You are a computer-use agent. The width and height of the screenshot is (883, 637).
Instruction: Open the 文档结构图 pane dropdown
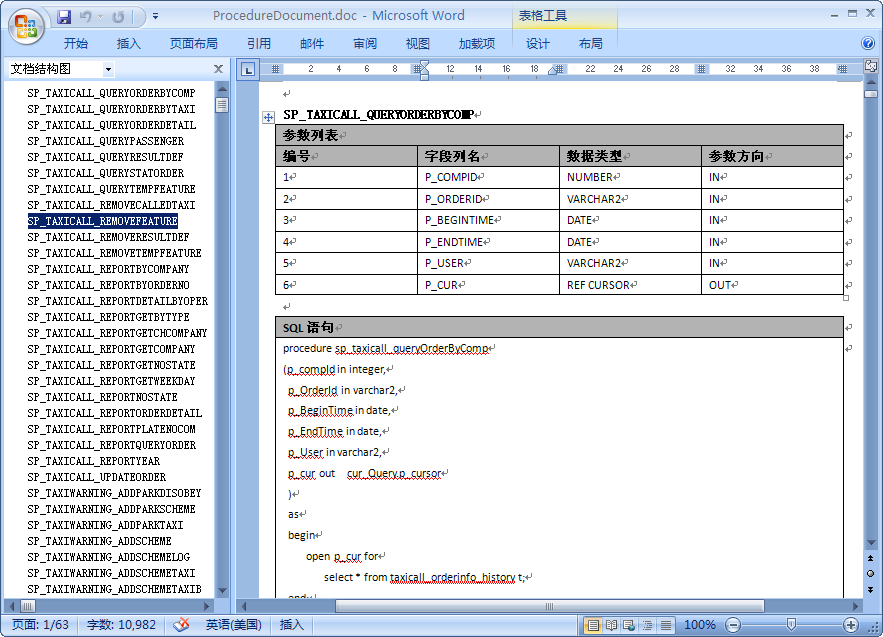click(108, 69)
